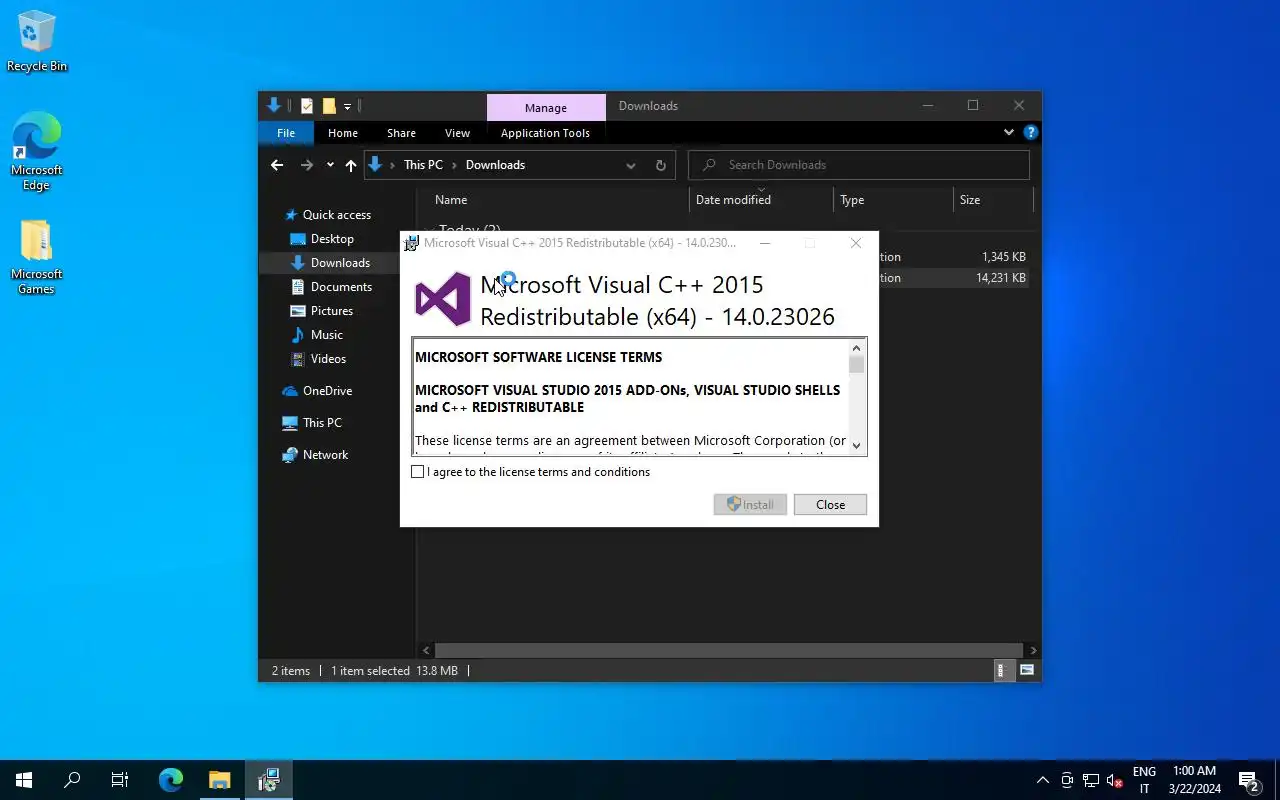
Task: Select Quick access in the navigation pane
Action: (x=337, y=215)
